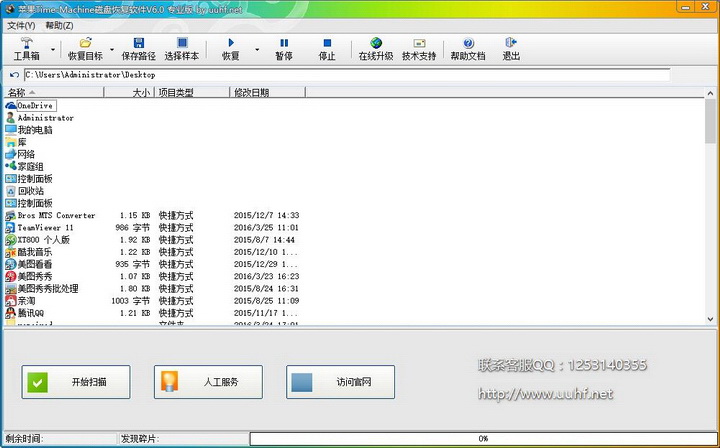Click the file list scrollbar up arrow
Screen dimensions: 720x448
710,93
